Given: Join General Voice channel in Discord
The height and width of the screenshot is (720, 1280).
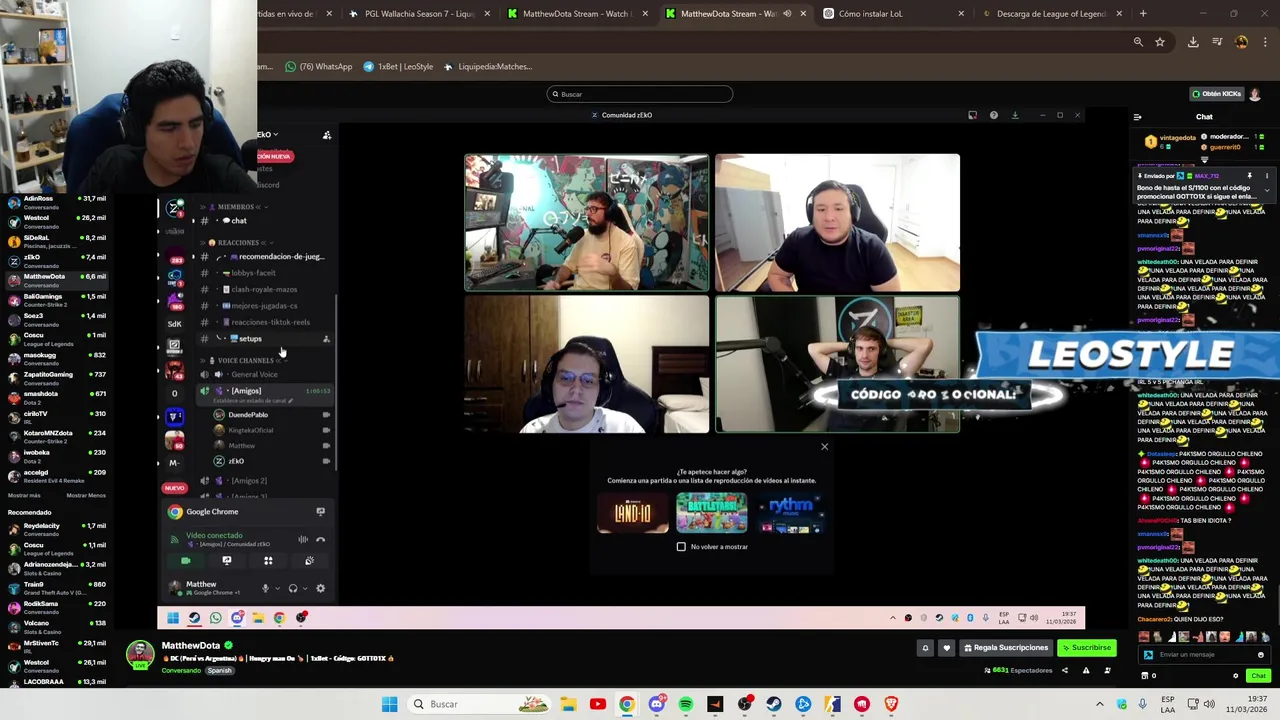Looking at the screenshot, I should pyautogui.click(x=266, y=374).
